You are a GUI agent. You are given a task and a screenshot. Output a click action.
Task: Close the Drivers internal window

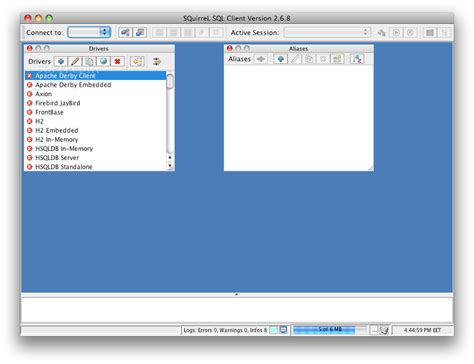pyautogui.click(x=29, y=49)
